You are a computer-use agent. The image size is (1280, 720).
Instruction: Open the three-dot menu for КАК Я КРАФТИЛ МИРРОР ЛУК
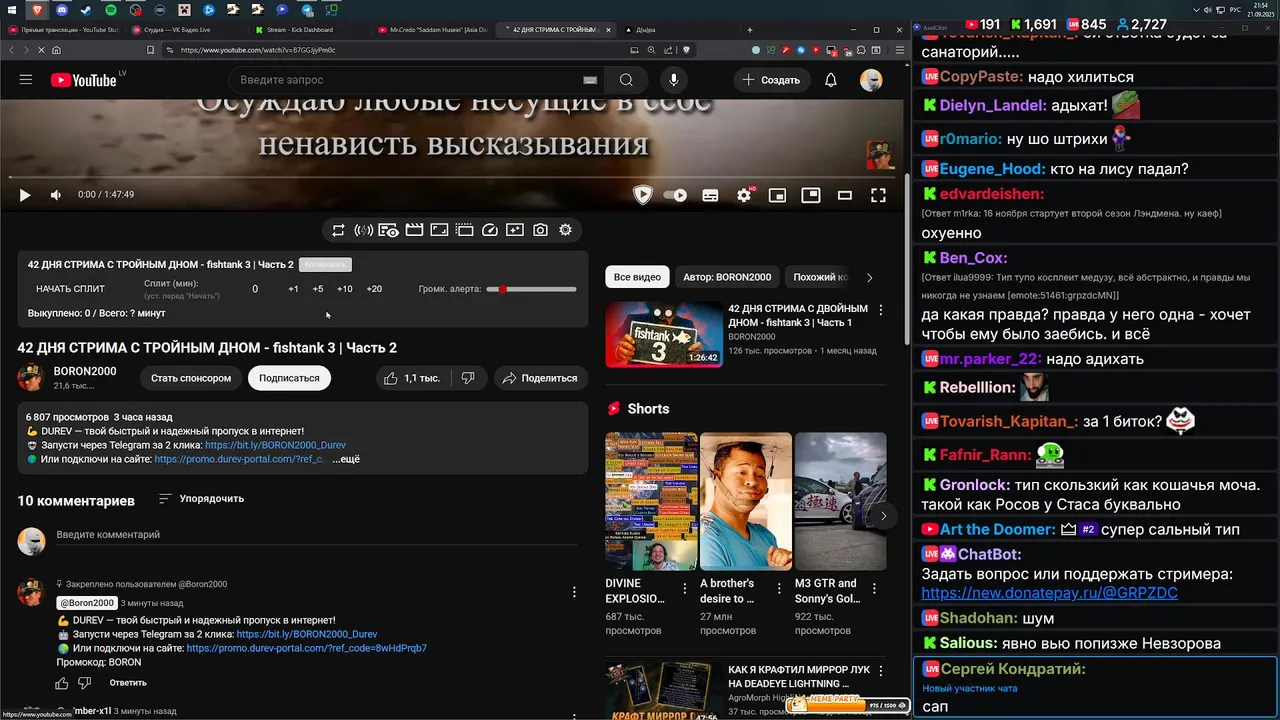881,671
